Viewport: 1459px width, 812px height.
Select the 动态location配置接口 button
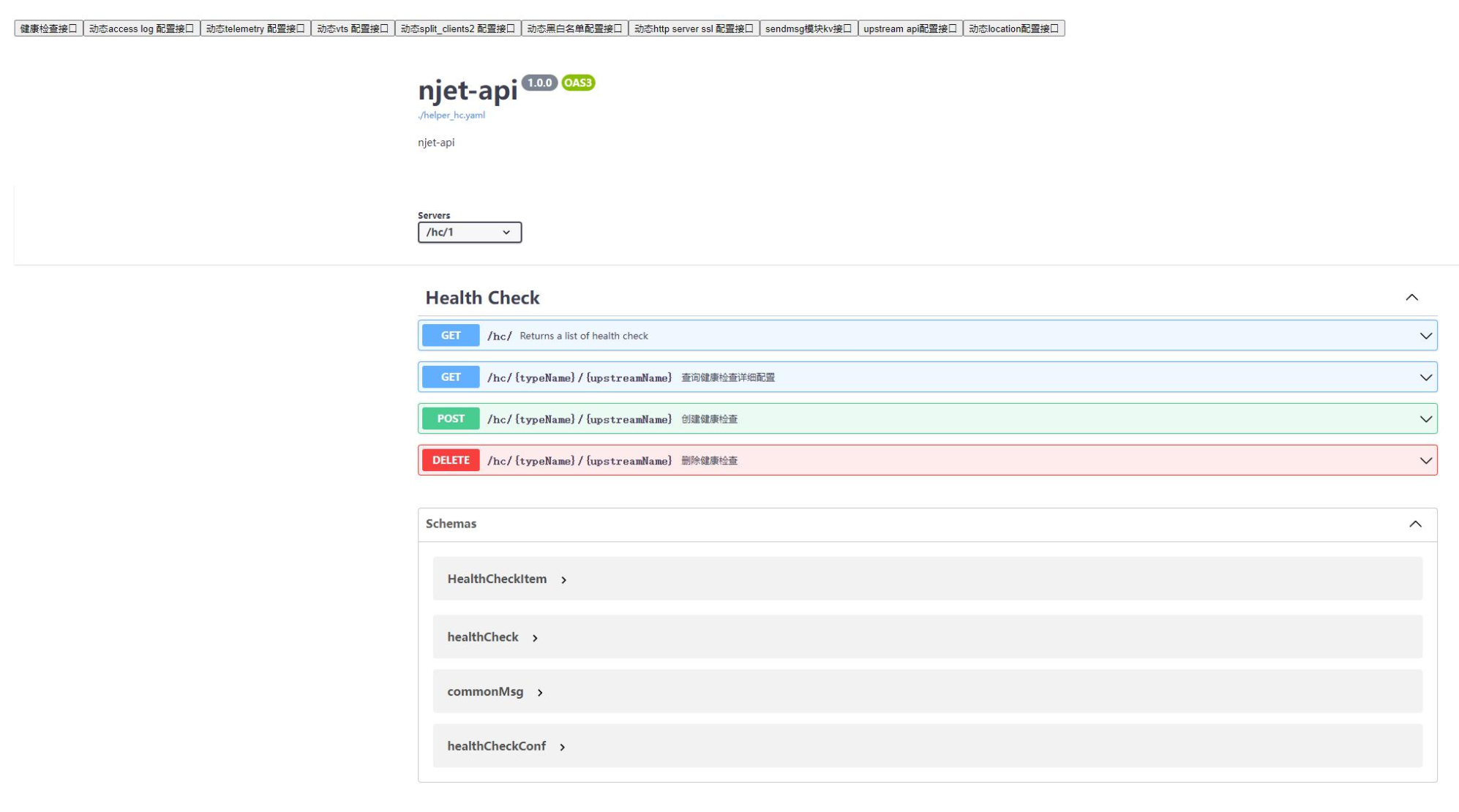click(1013, 29)
